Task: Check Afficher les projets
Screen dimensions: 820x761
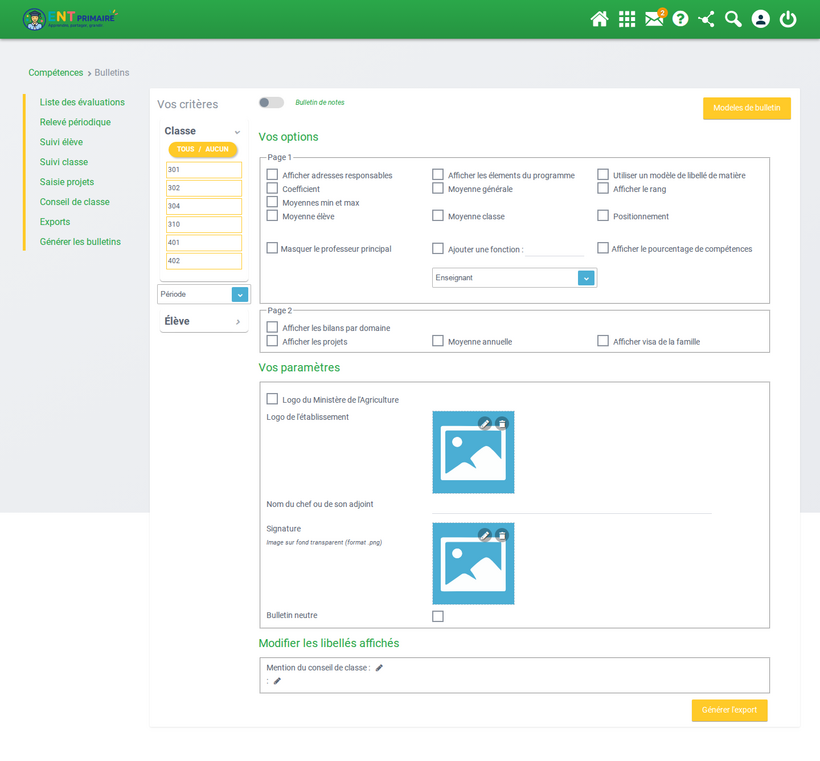Action: [272, 341]
